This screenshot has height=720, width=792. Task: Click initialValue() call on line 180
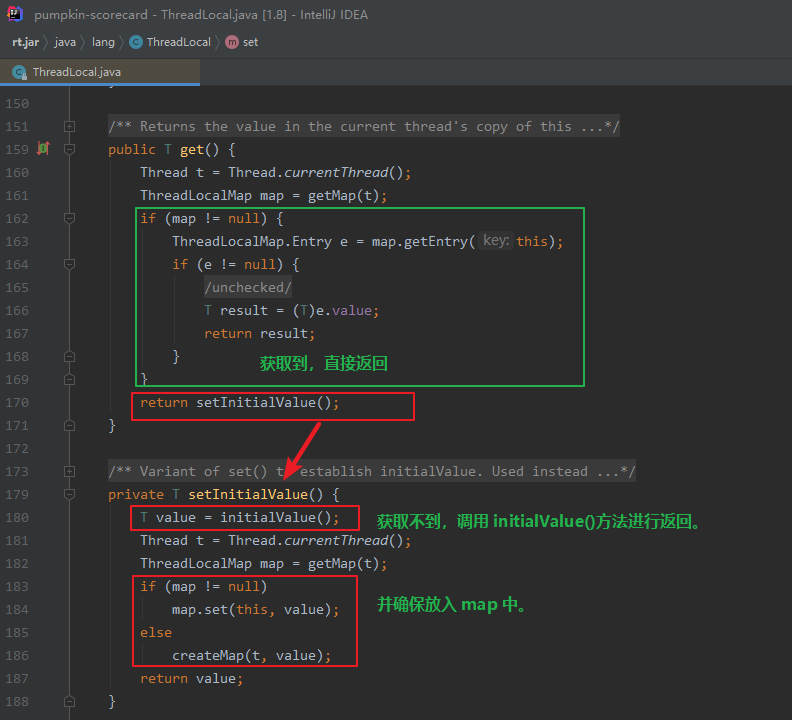coord(276,517)
